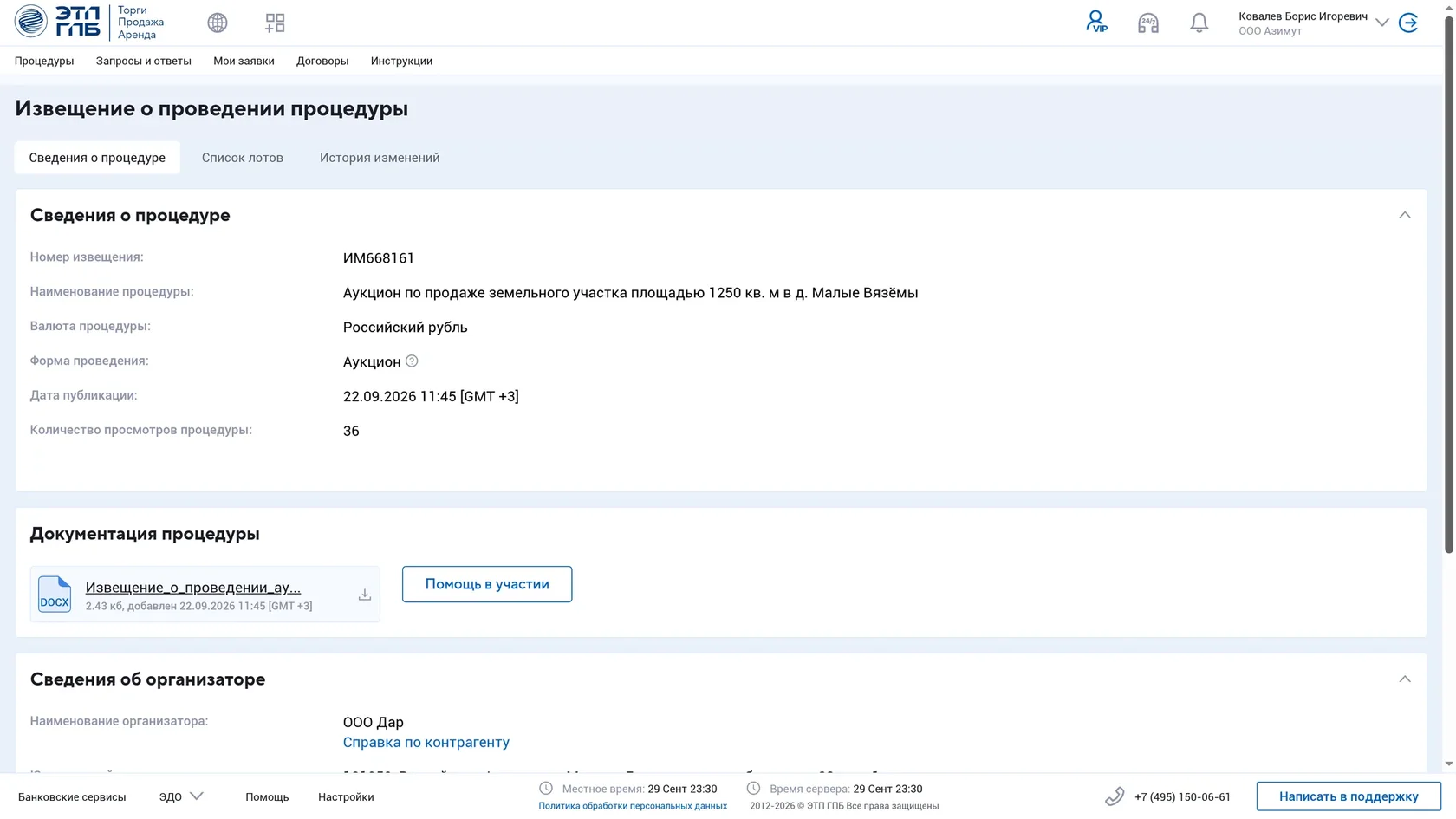Download the Извещение docx file
This screenshot has width=1456, height=819.
[x=365, y=595]
